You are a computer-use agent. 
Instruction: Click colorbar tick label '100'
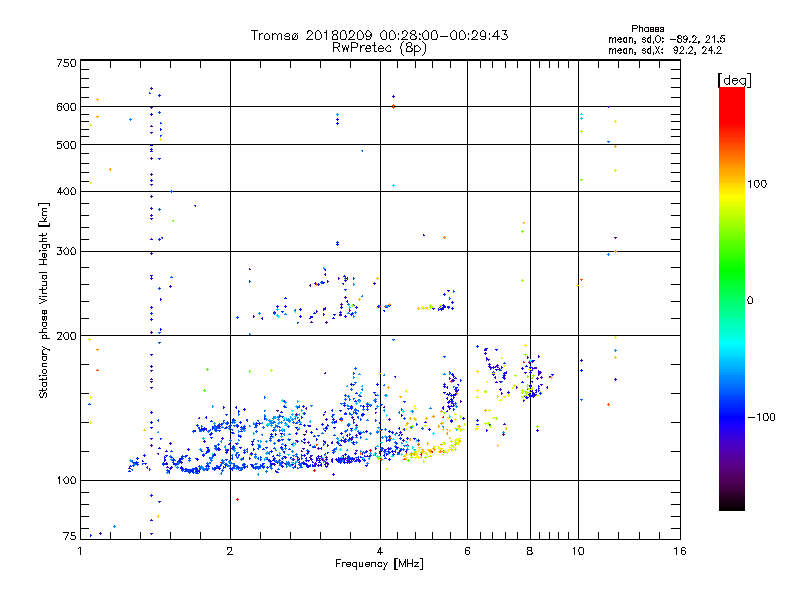[757, 184]
